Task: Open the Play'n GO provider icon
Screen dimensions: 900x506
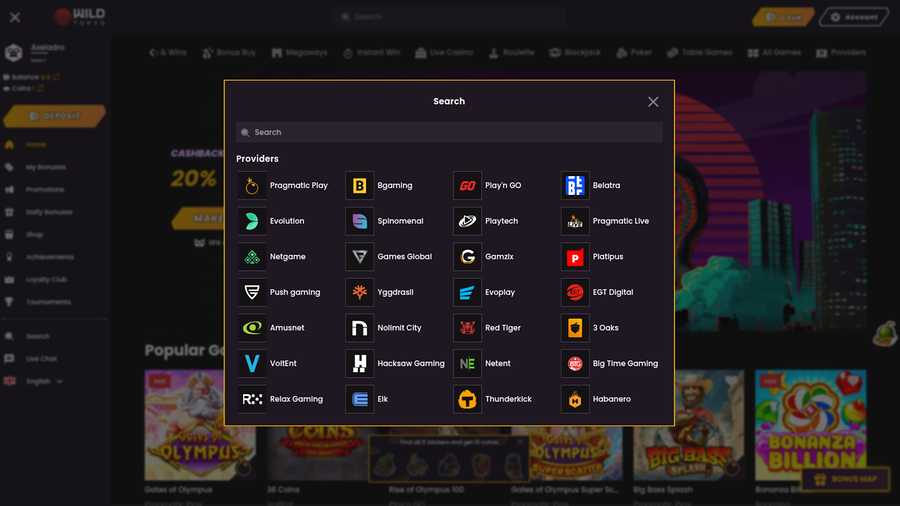Action: (x=467, y=185)
